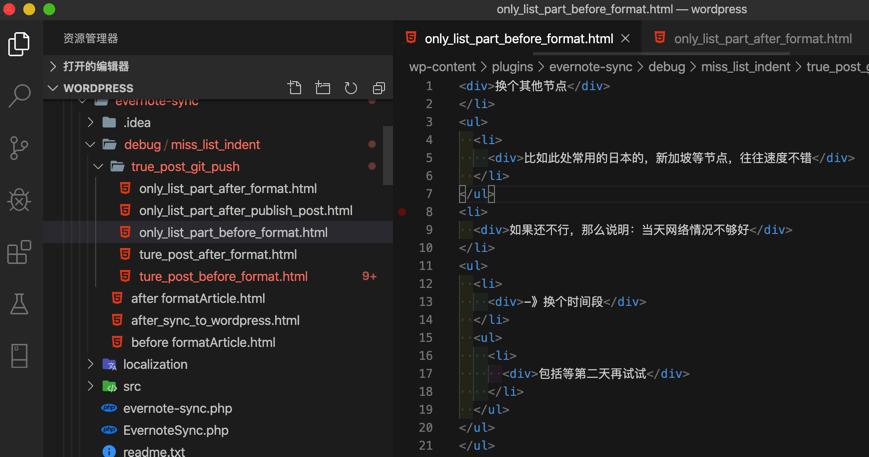This screenshot has height=457, width=869.
Task: Click the src folder icon
Action: pyautogui.click(x=109, y=387)
